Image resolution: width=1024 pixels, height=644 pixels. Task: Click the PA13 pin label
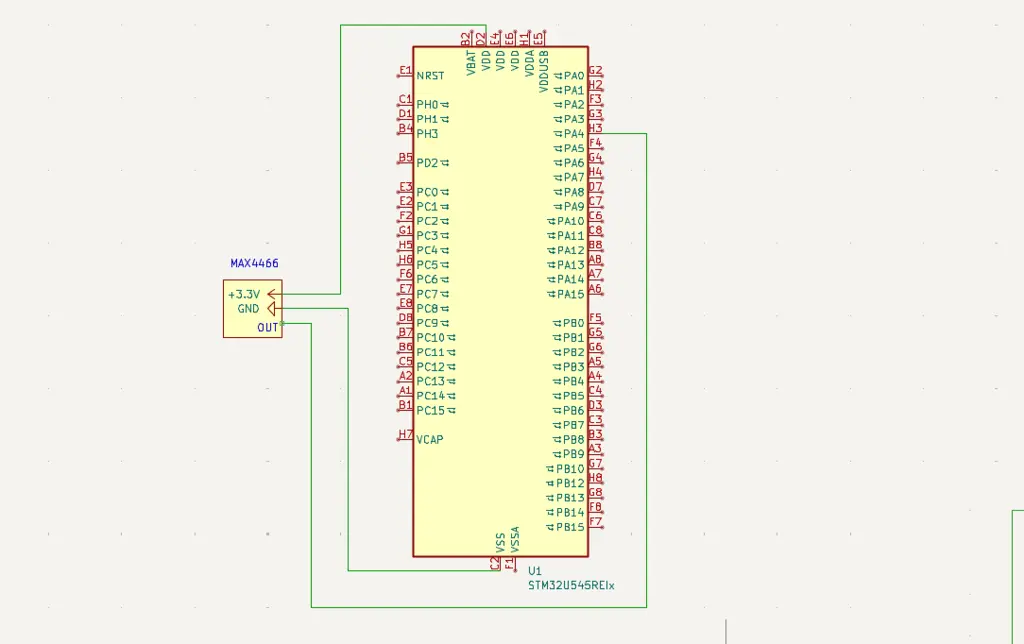[571, 265]
